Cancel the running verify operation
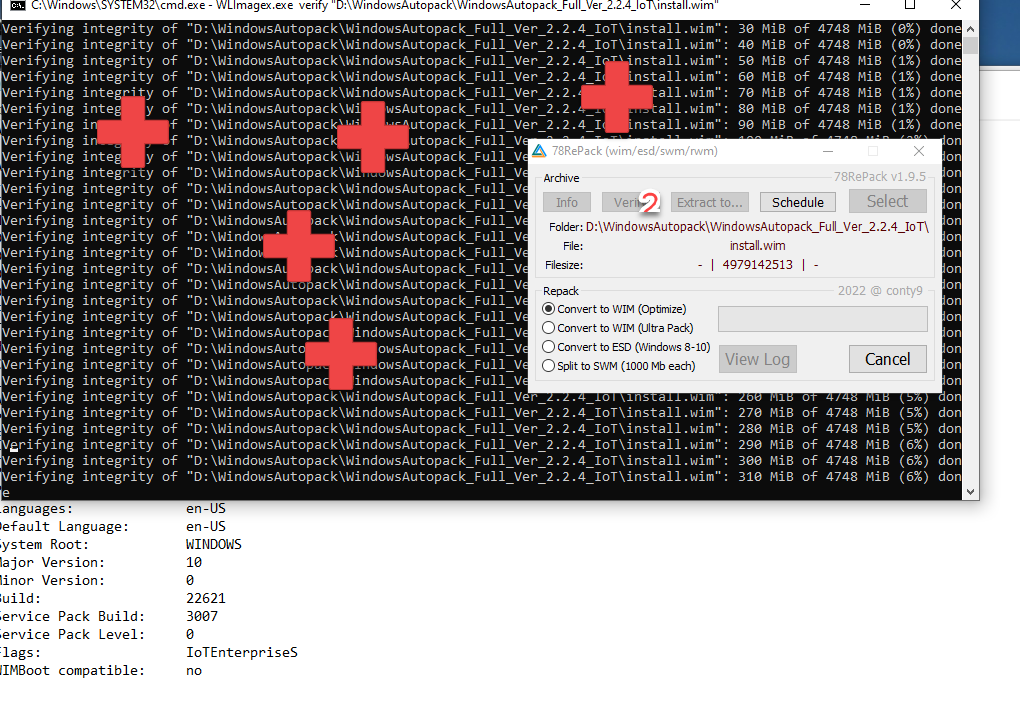The width and height of the screenshot is (1020, 702). click(887, 359)
